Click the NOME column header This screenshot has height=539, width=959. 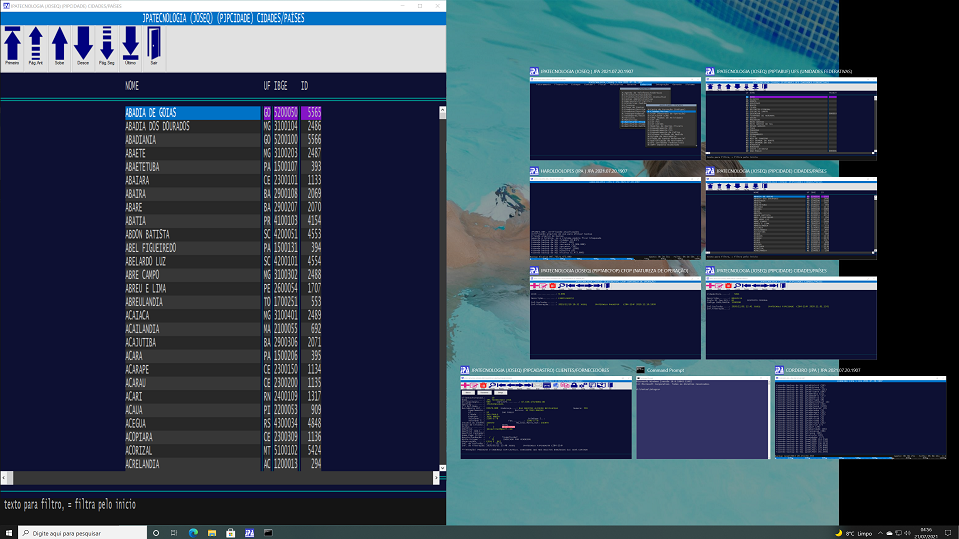tap(132, 86)
